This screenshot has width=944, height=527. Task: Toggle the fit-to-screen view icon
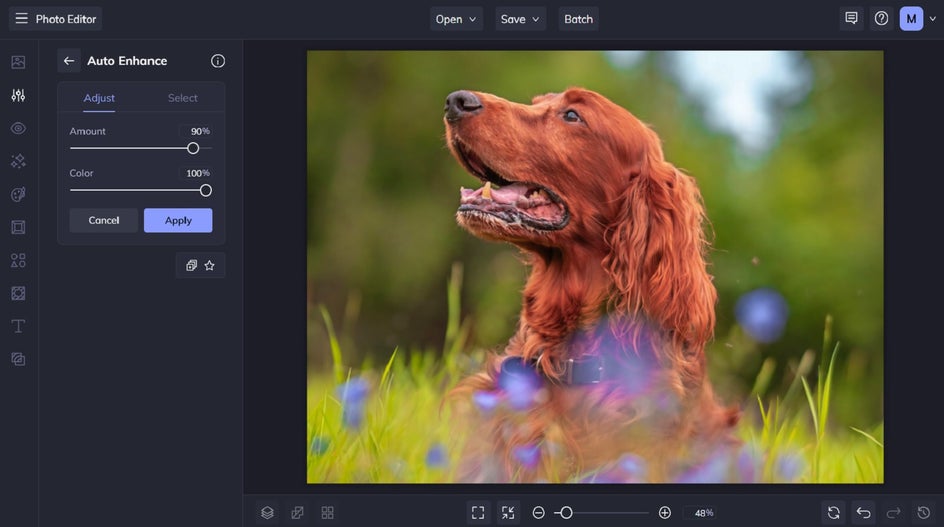pyautogui.click(x=478, y=512)
